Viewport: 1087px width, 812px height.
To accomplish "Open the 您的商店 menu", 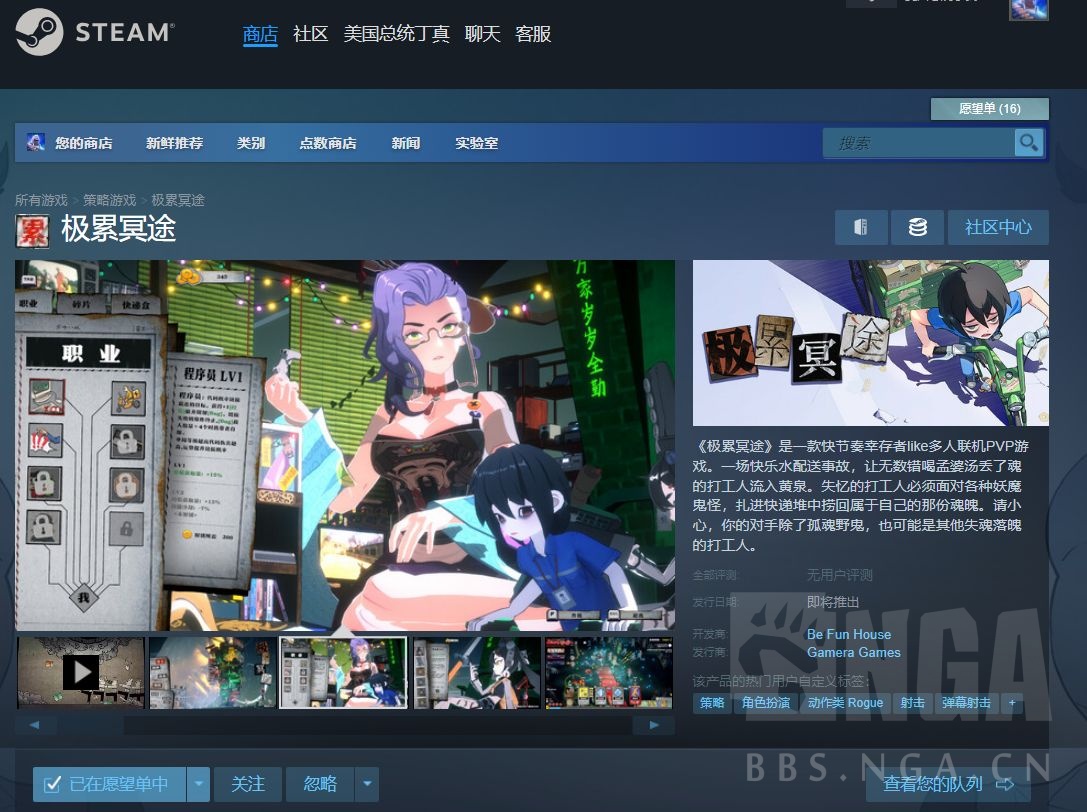I will 84,143.
